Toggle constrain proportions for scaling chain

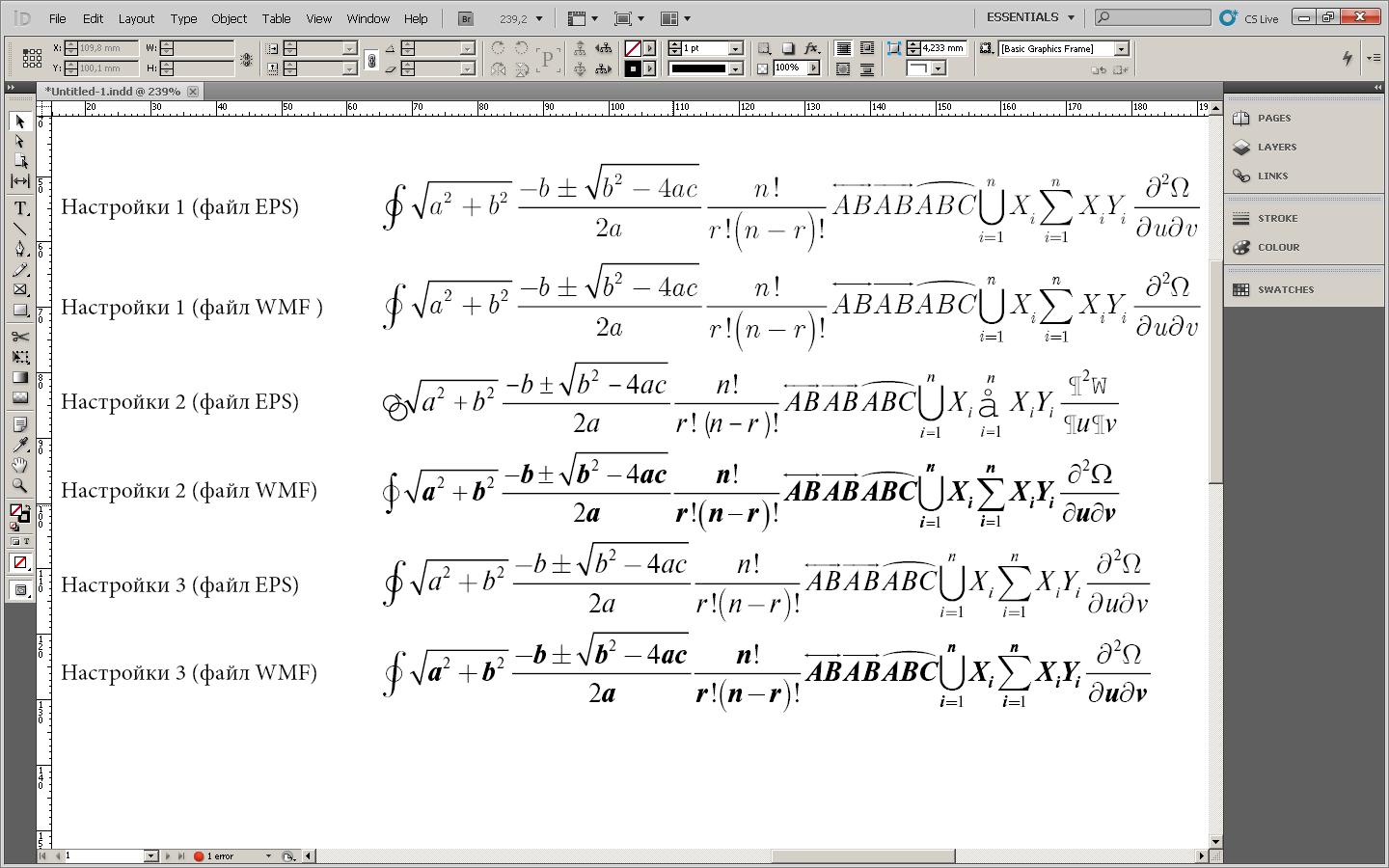(x=371, y=60)
